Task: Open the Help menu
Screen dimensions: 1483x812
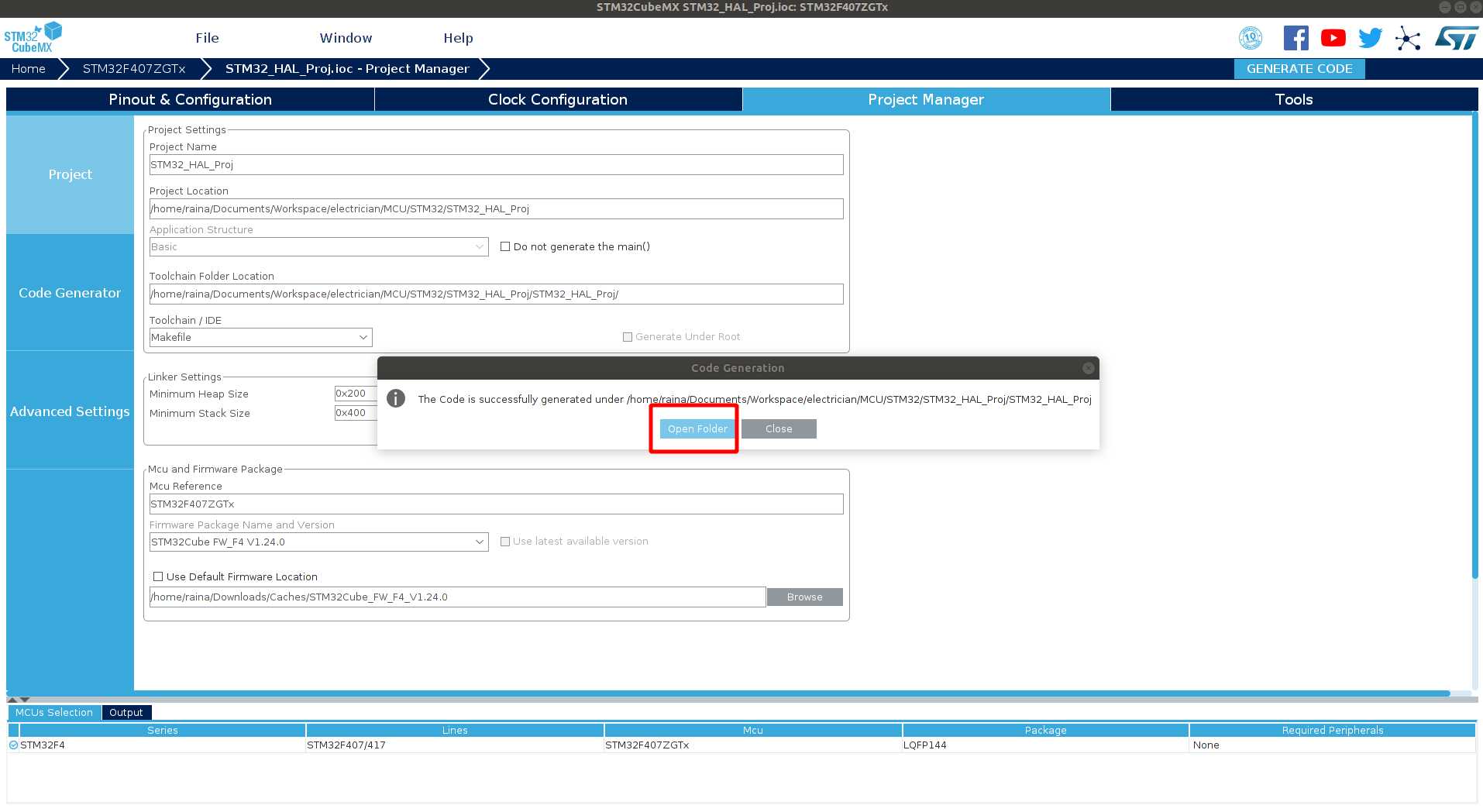Action: tap(458, 38)
